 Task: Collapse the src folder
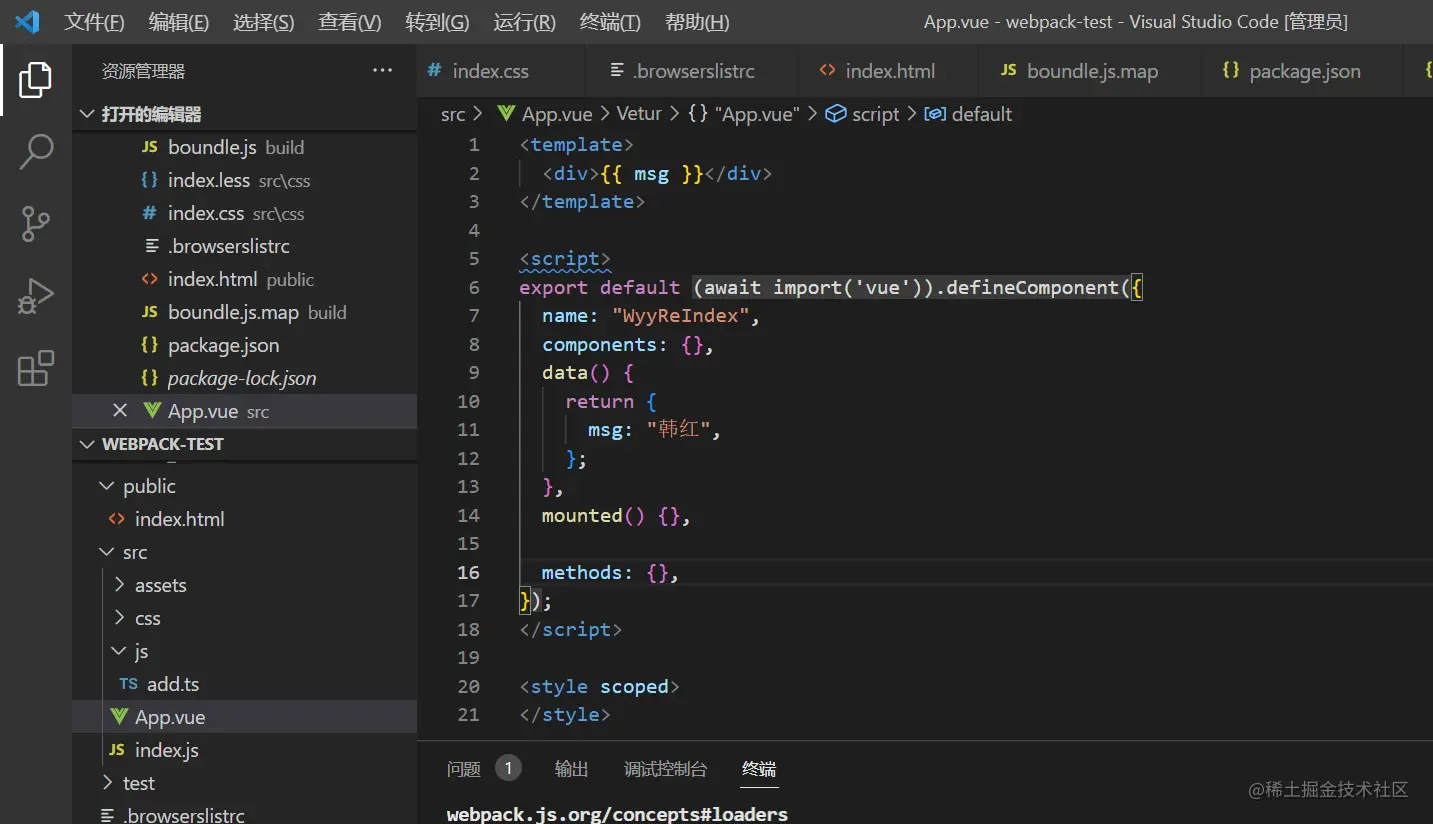pyautogui.click(x=107, y=552)
